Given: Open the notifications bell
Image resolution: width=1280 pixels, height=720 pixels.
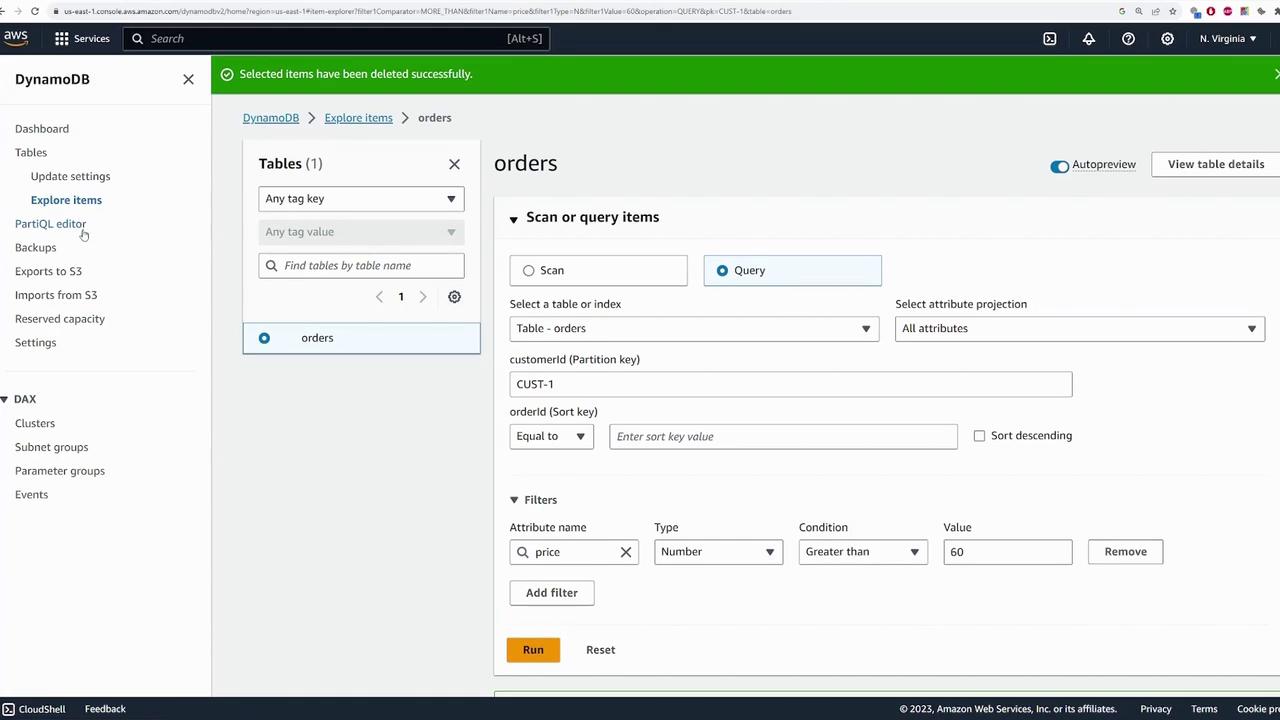Looking at the screenshot, I should (1089, 38).
